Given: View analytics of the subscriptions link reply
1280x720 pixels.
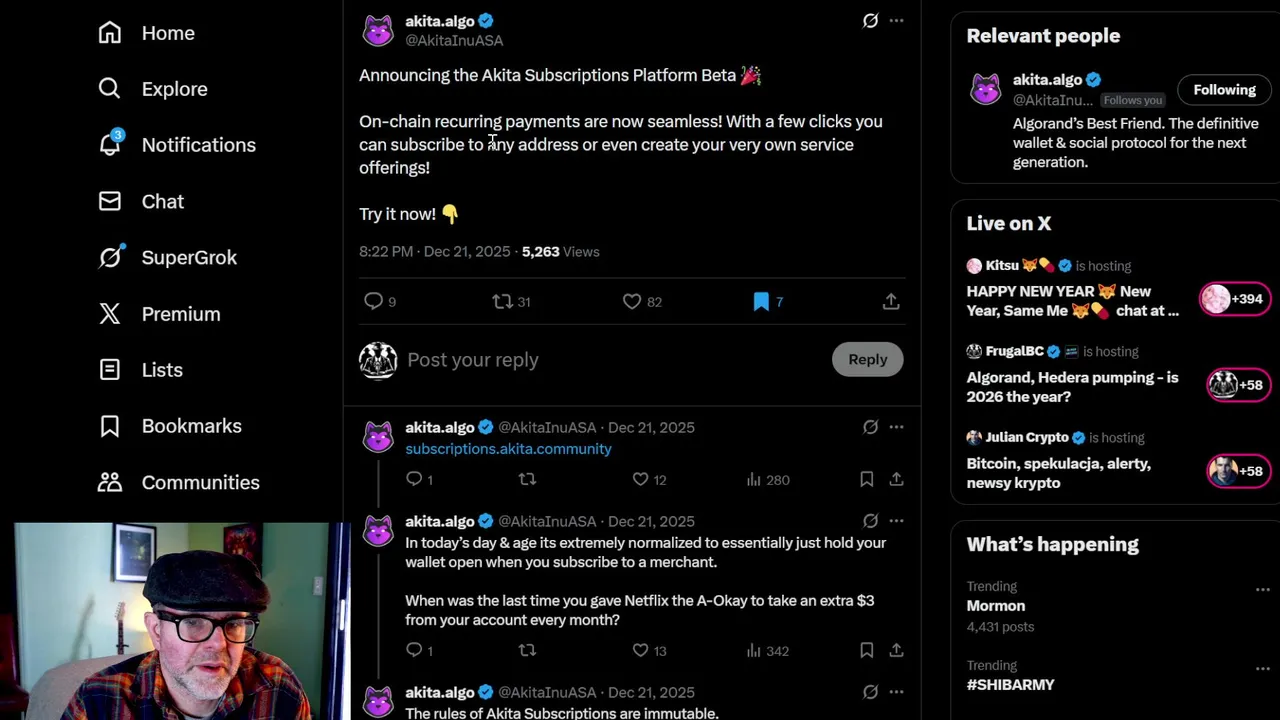Looking at the screenshot, I should [x=768, y=480].
